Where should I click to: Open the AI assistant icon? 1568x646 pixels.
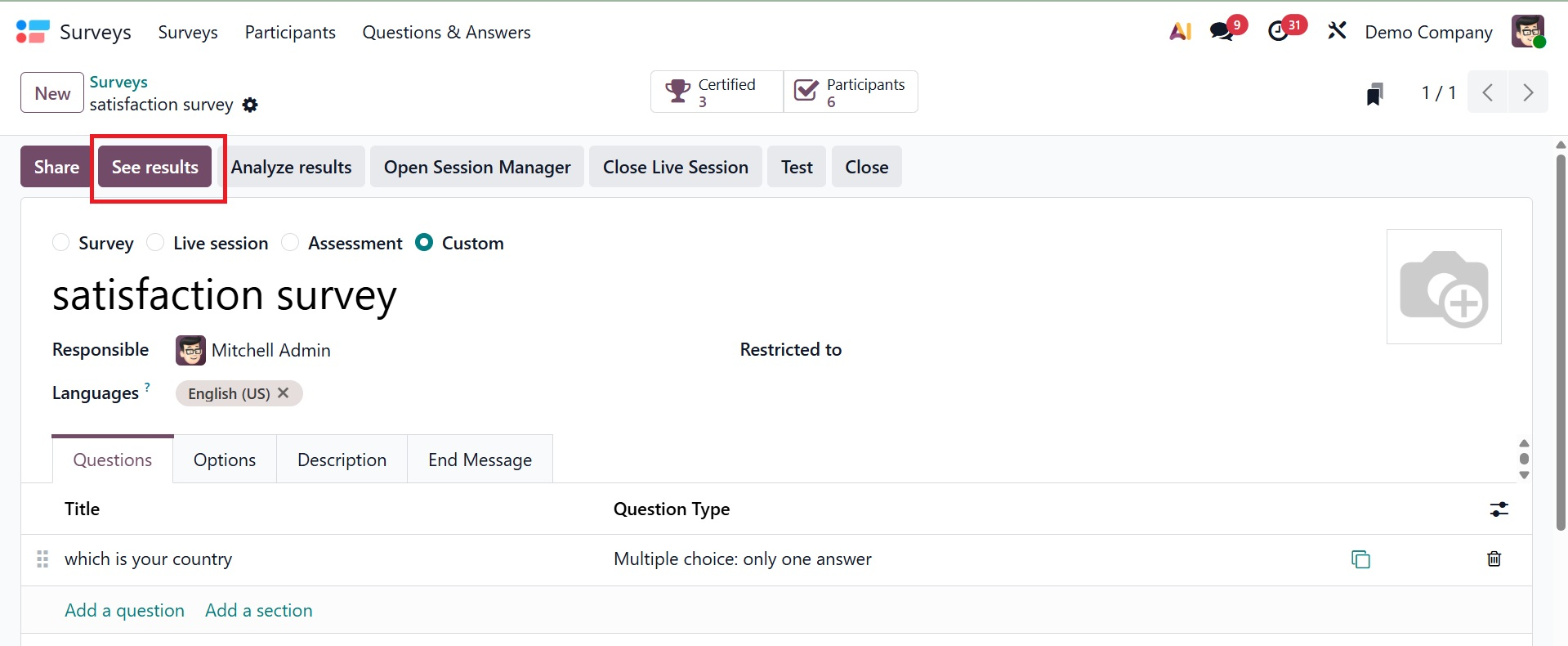(1180, 32)
